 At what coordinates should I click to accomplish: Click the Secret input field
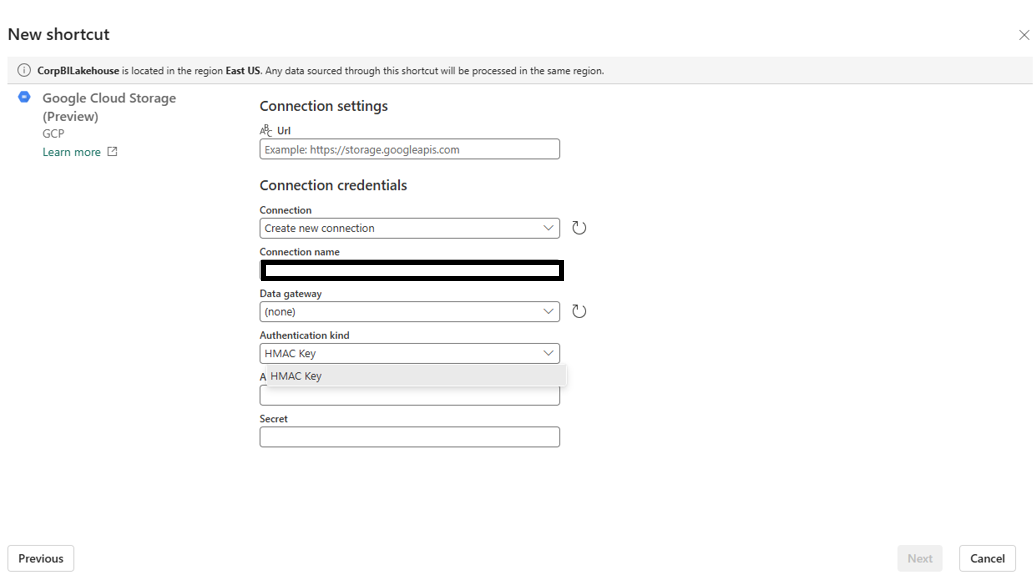click(x=409, y=437)
